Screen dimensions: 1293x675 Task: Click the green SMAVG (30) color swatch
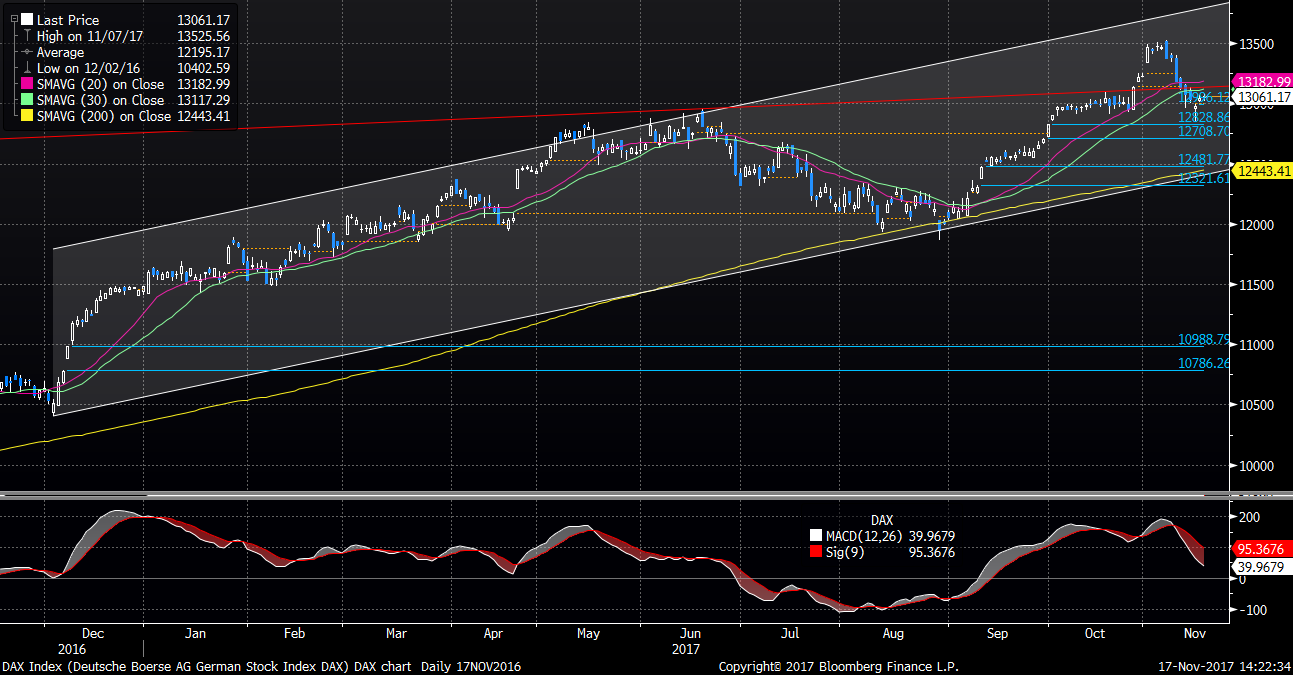(x=26, y=100)
